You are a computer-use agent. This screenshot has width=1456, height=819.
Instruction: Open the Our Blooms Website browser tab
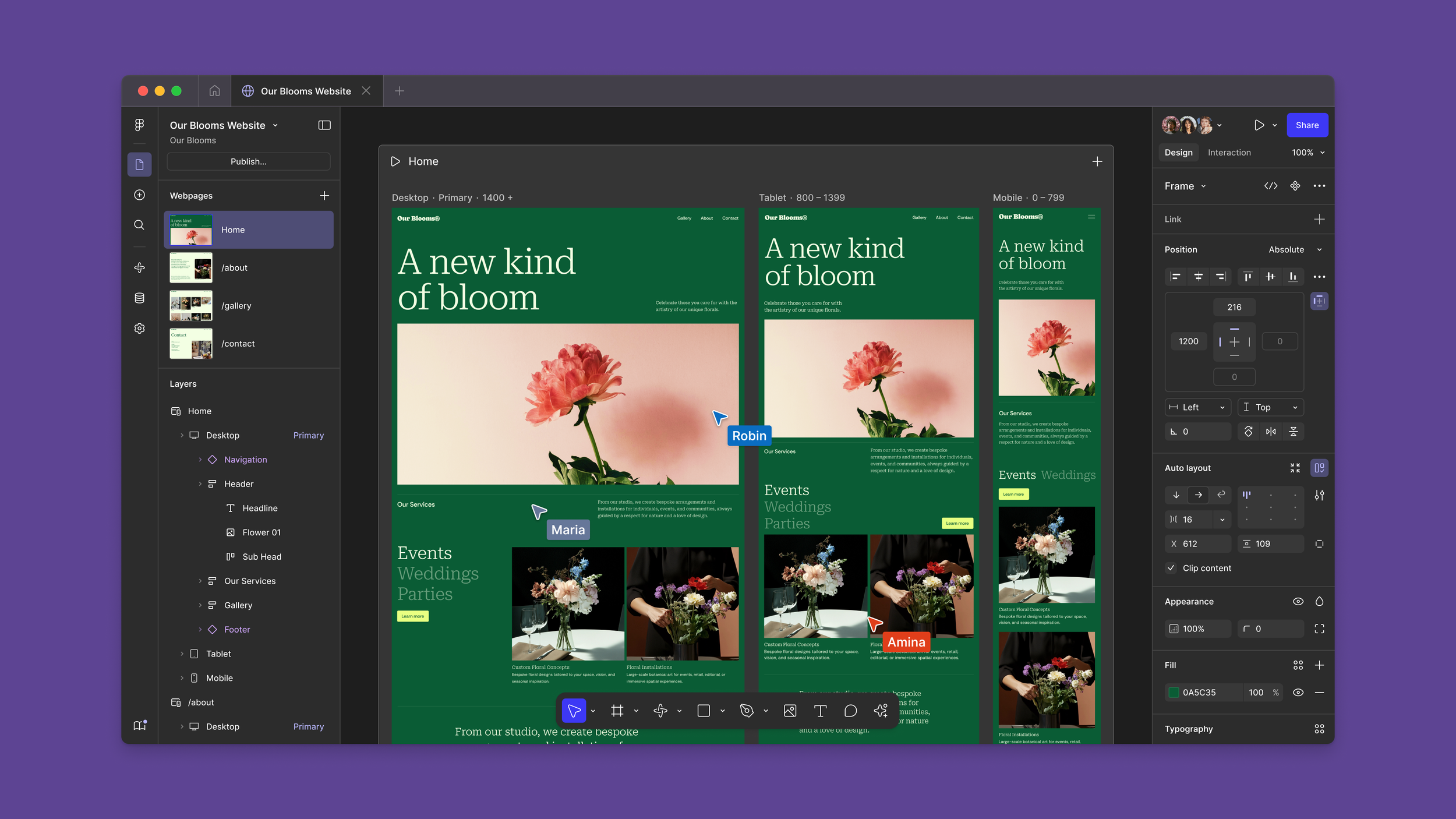tap(305, 91)
